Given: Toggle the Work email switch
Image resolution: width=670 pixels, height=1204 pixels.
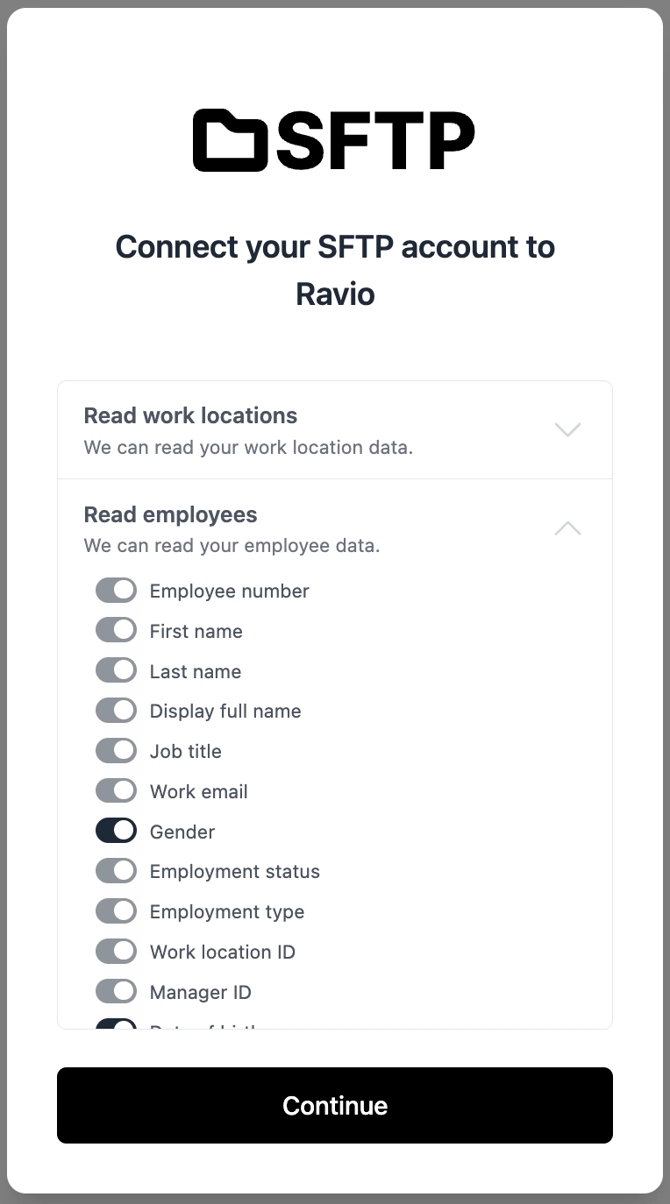Looking at the screenshot, I should pos(116,791).
